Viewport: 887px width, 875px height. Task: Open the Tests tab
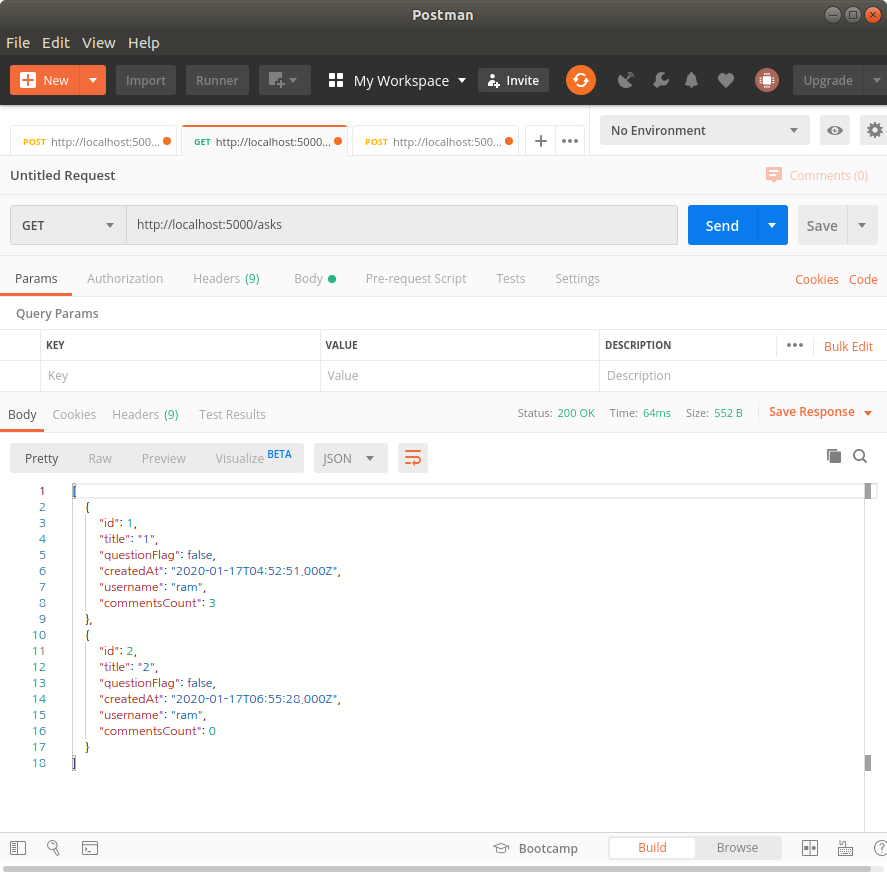pyautogui.click(x=511, y=279)
